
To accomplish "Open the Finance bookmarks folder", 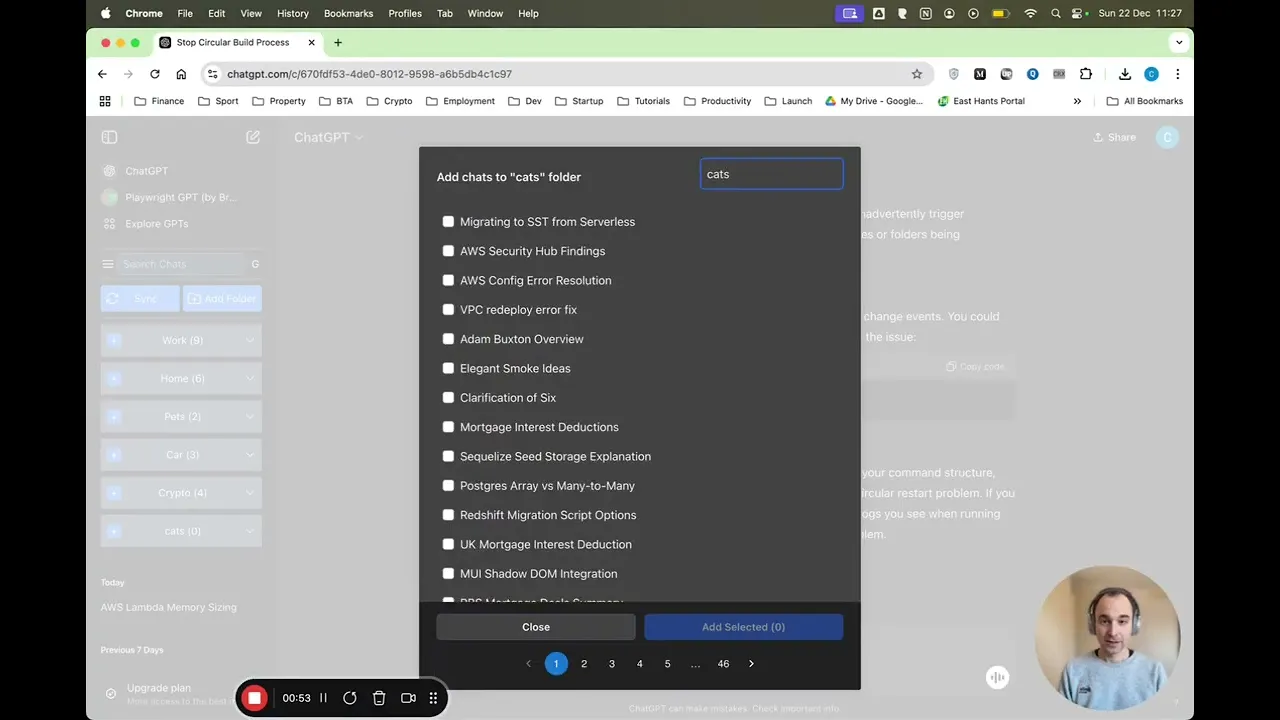I will [159, 101].
